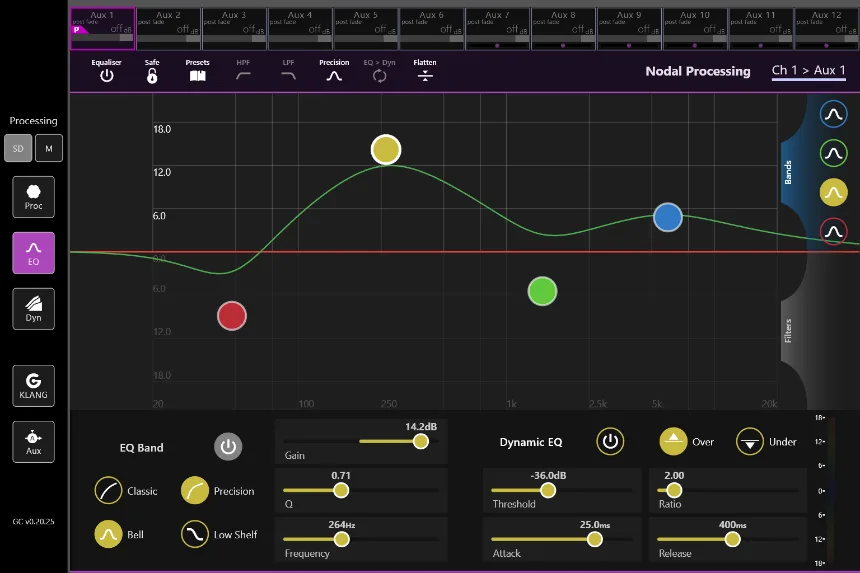Select the Aux 2 channel tab

168,29
